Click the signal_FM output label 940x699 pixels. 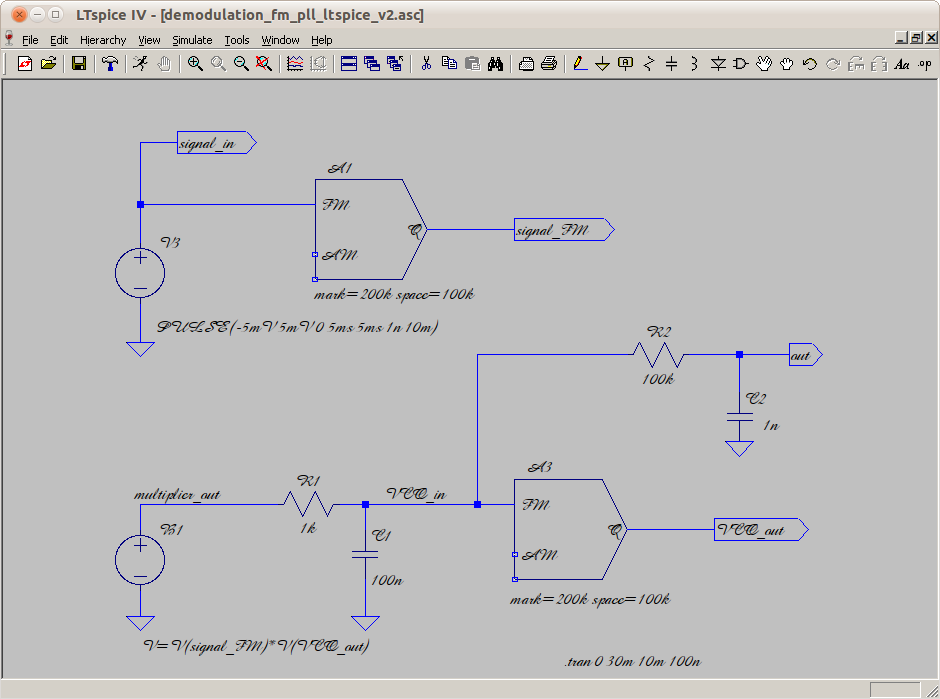tap(564, 230)
